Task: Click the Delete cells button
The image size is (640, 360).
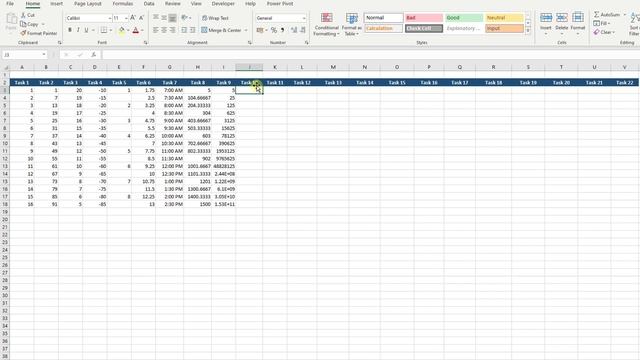Action: coord(562,23)
